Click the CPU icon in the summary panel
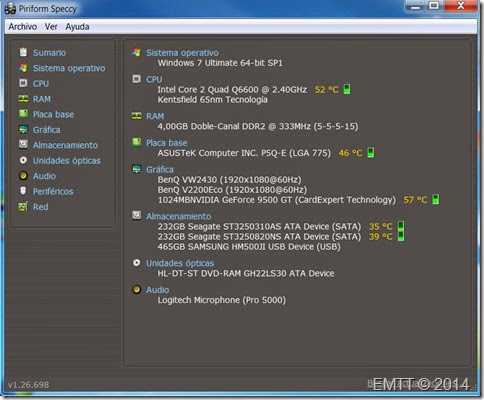 tap(136, 79)
